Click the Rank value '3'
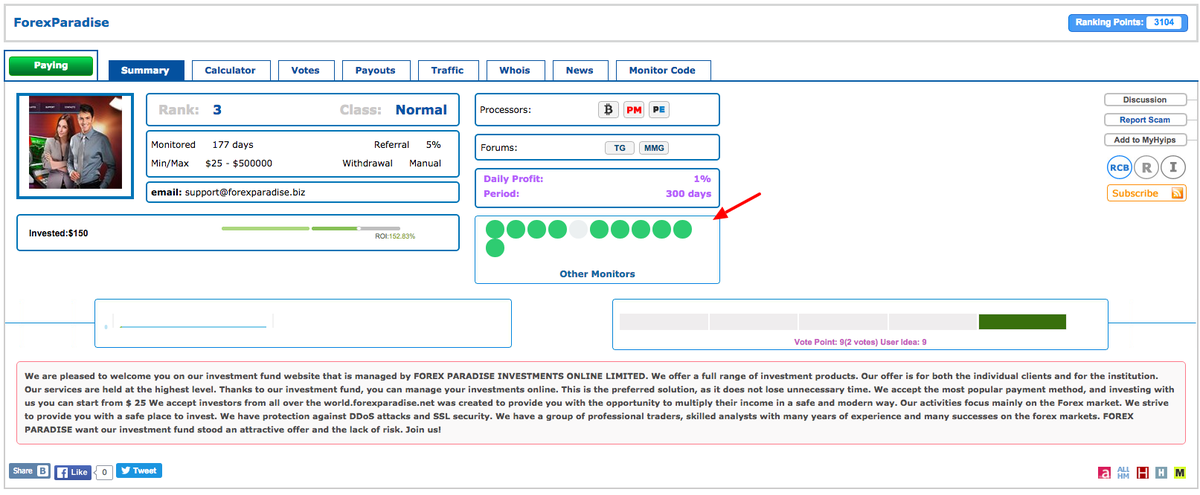 [217, 110]
